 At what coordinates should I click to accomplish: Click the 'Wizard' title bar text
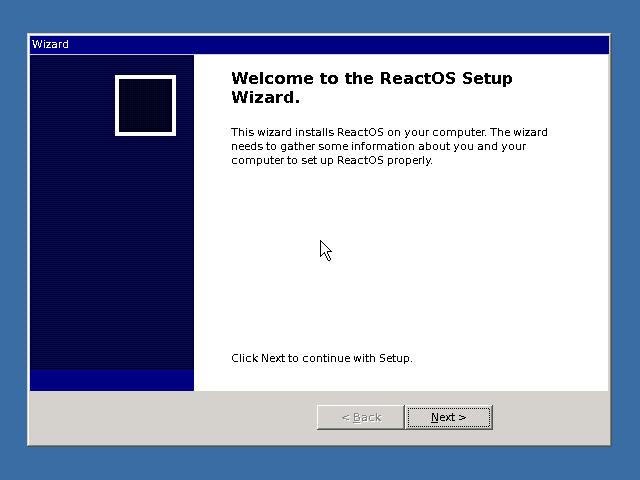pos(50,44)
